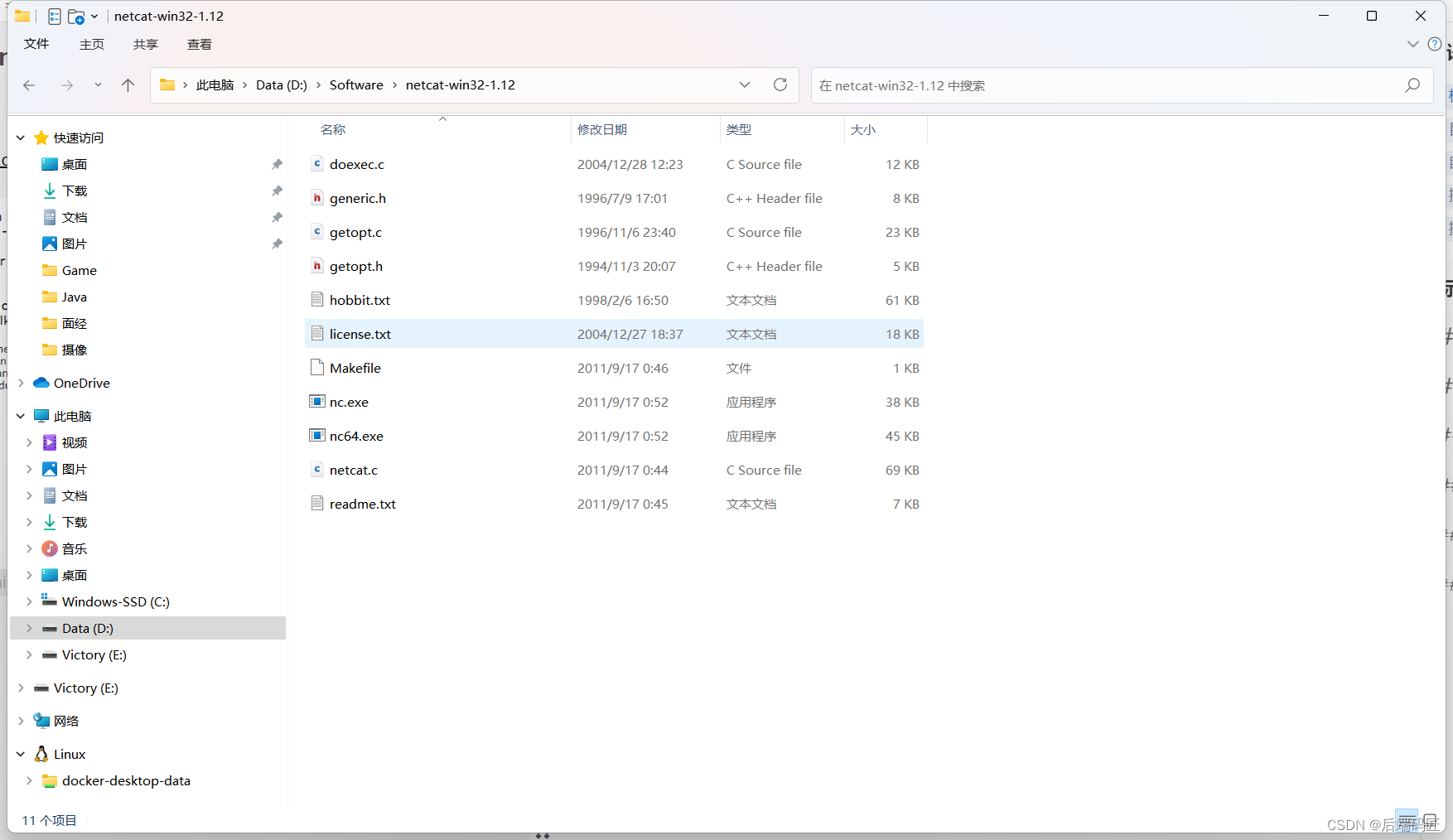The image size is (1453, 840).
Task: Open the help question mark icon
Action: tap(1435, 44)
